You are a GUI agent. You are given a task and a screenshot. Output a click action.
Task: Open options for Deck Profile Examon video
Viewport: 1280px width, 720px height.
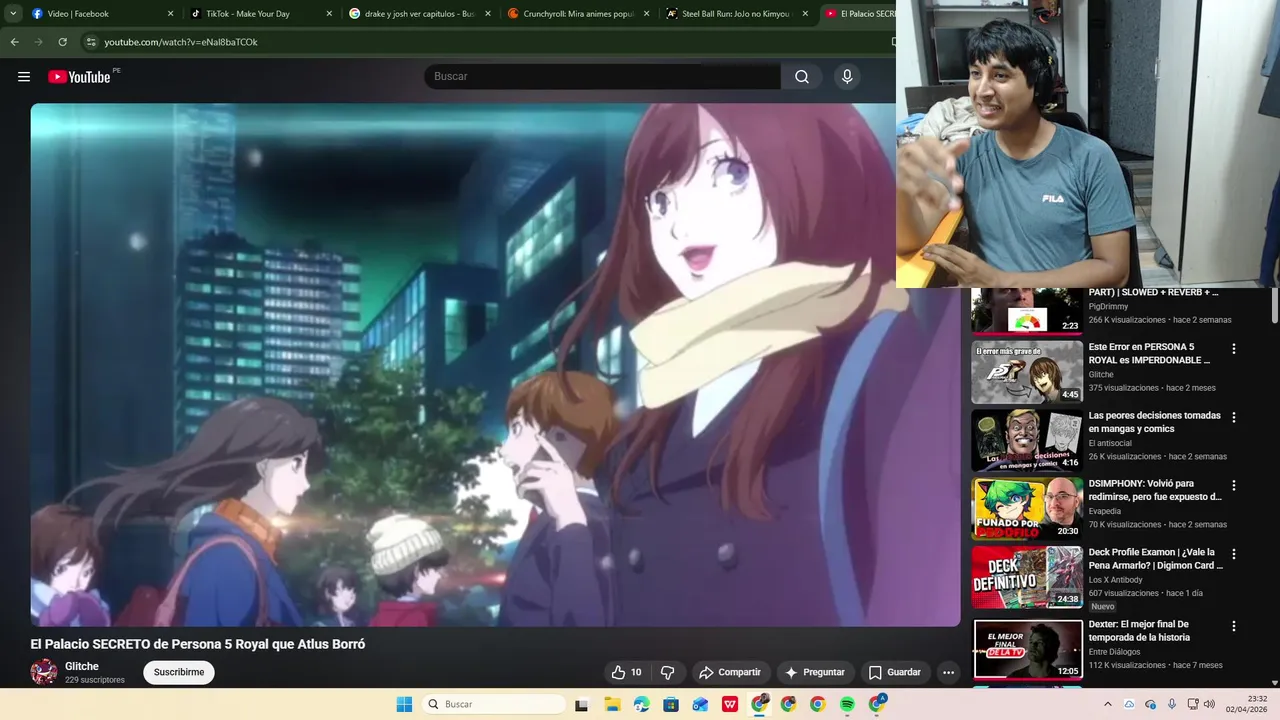pos(1234,554)
